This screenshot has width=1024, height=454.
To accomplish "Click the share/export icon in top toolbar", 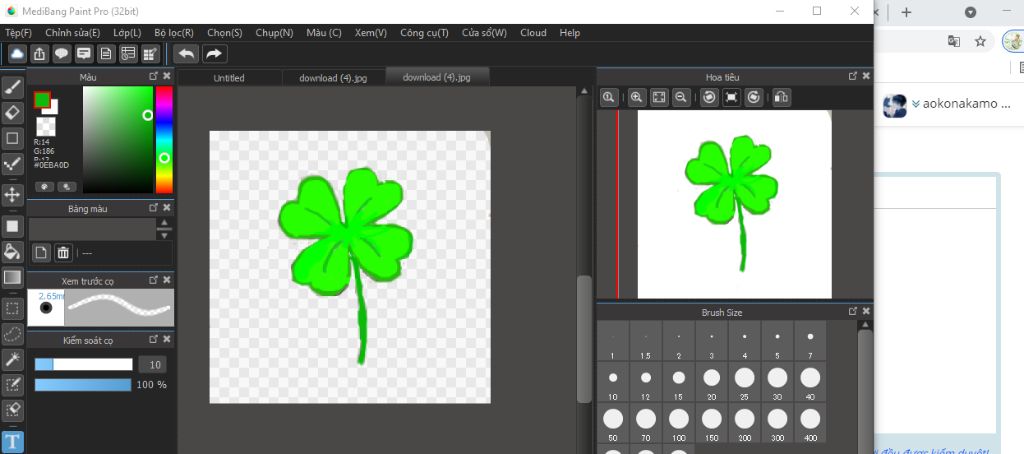I will 40,54.
